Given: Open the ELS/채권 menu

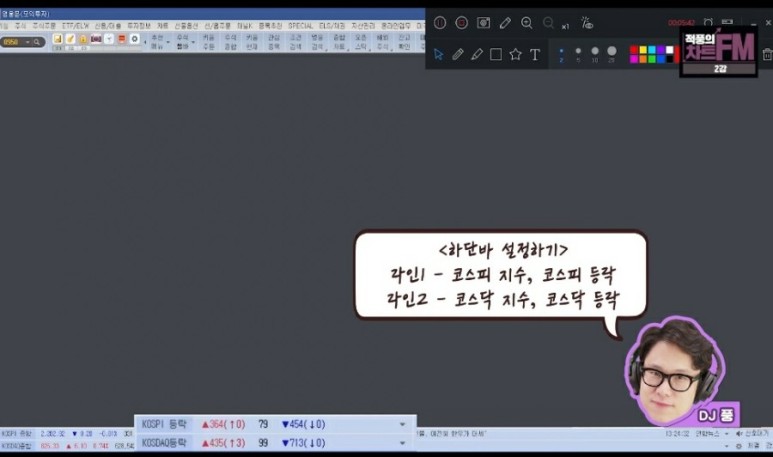Looking at the screenshot, I should pos(332,26).
